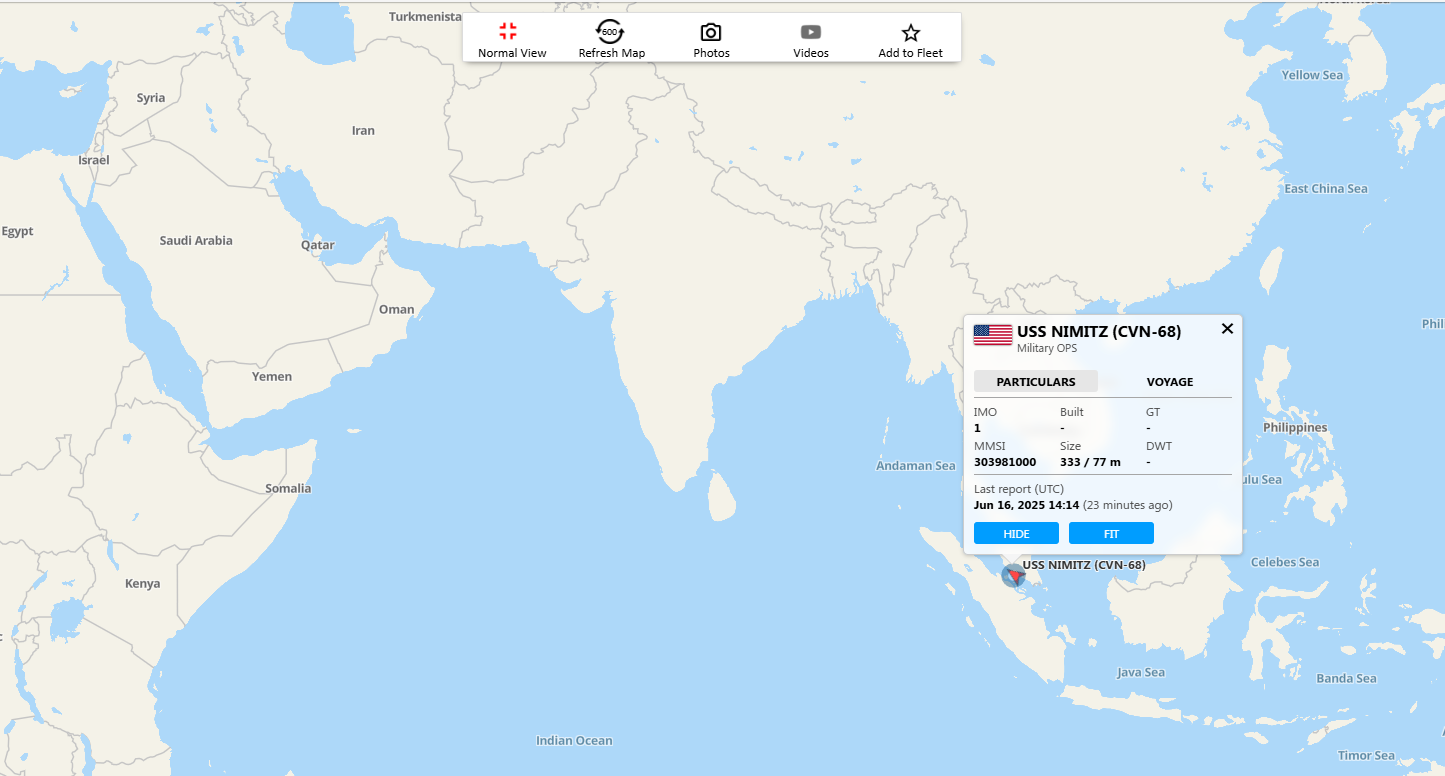Viewport: 1445px width, 776px height.
Task: Click the East China Sea label
Action: click(1326, 188)
